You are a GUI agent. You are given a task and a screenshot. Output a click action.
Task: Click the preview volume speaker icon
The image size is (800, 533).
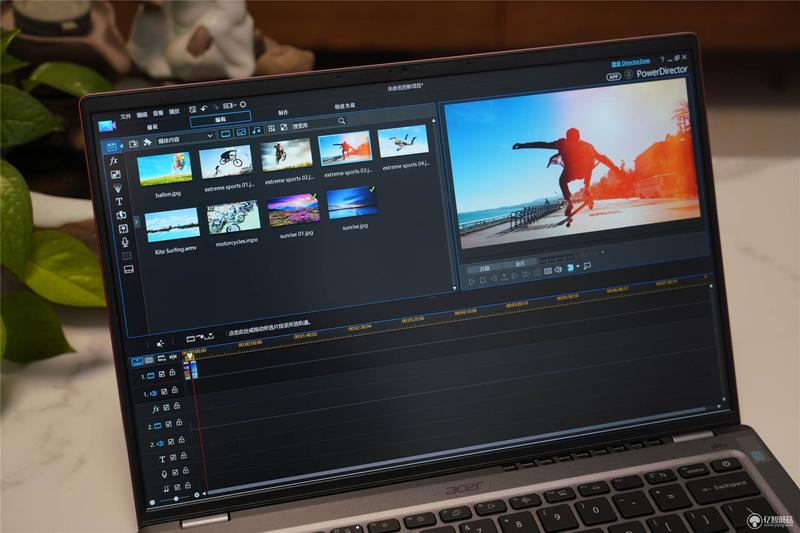pyautogui.click(x=559, y=269)
